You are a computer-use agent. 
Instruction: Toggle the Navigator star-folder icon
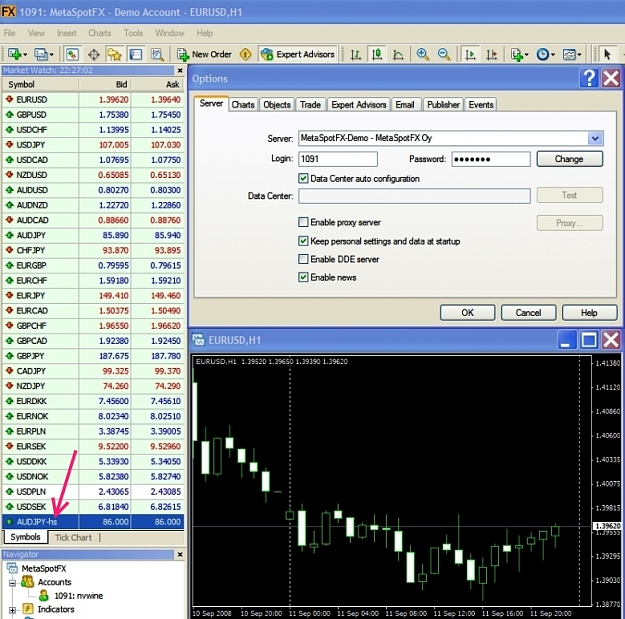114,54
